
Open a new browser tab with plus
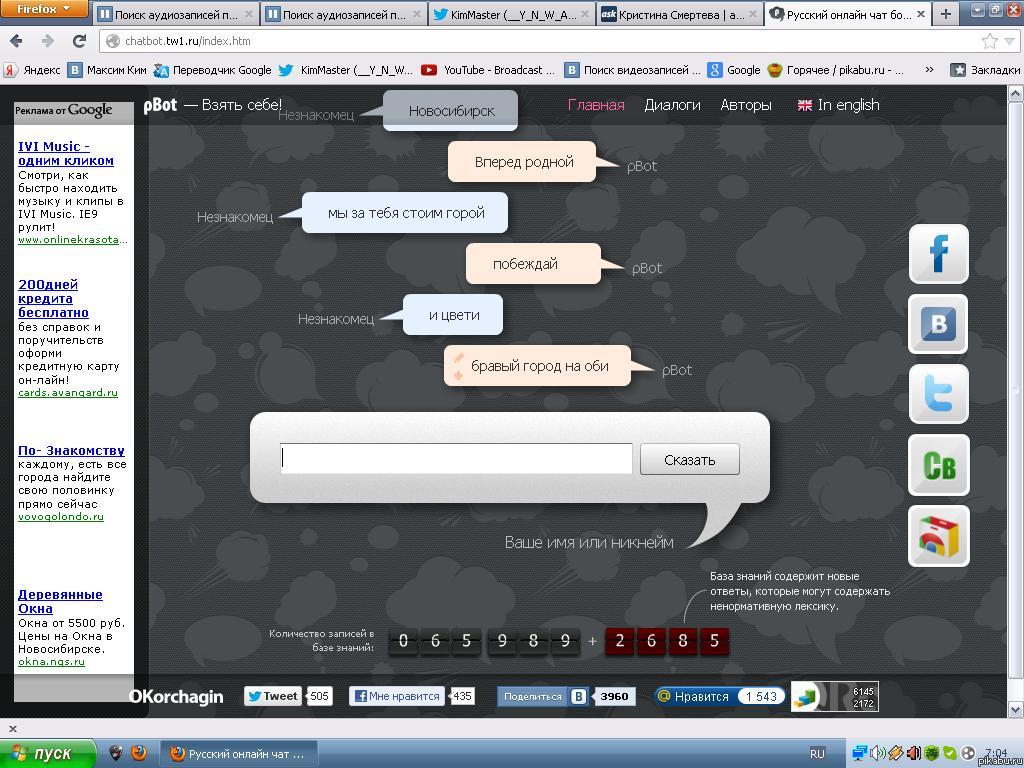[x=945, y=14]
